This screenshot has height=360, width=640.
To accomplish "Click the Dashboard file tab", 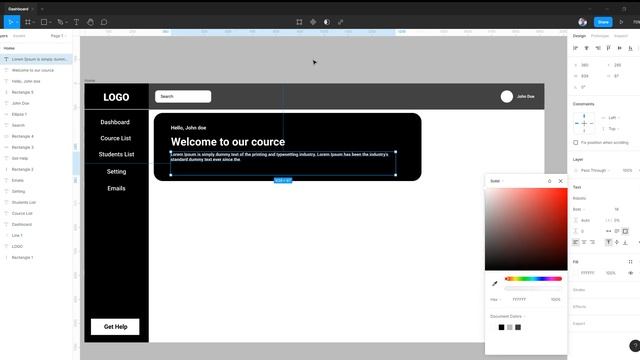I will 18,9.
